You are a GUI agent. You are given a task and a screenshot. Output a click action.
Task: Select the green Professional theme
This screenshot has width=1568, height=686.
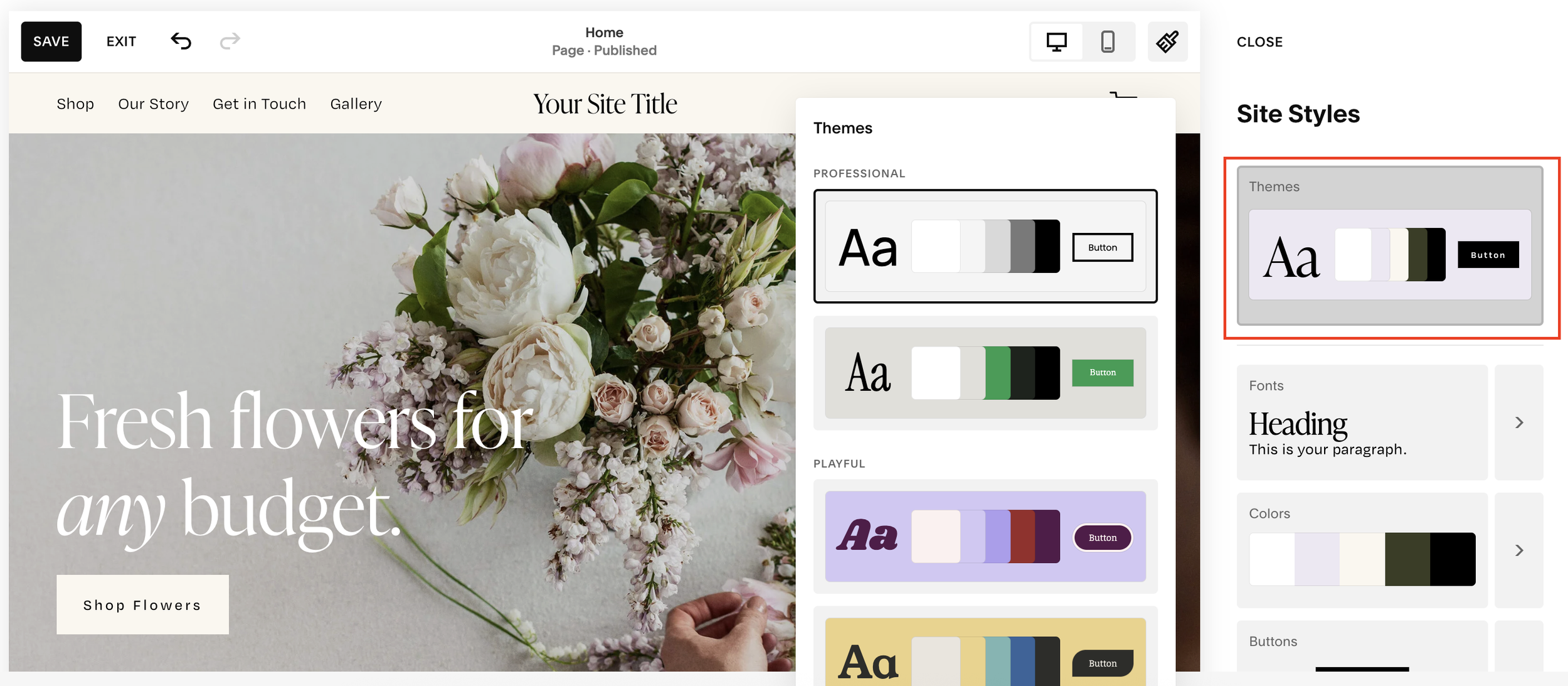coord(985,373)
